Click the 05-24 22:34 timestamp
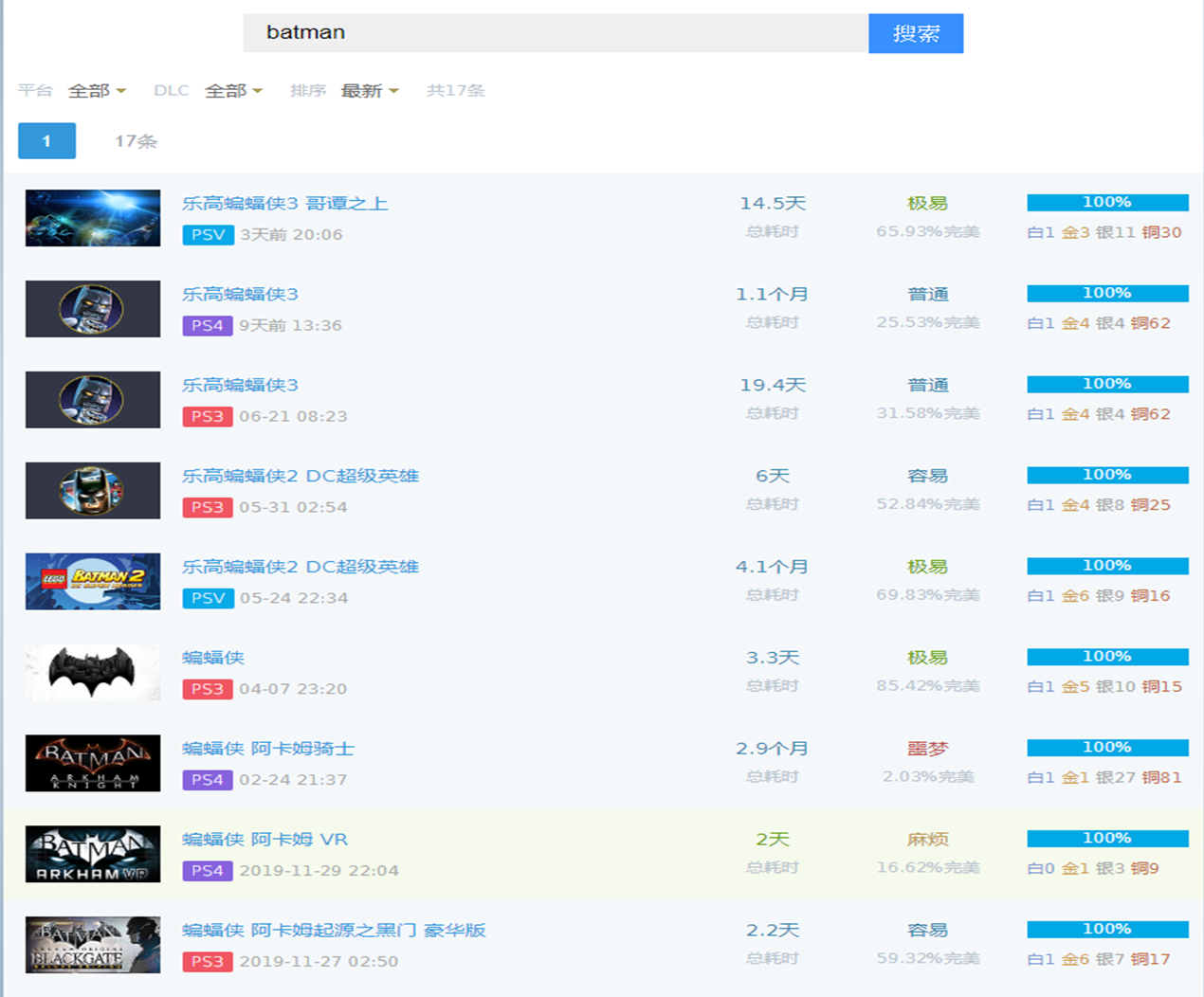Image resolution: width=1204 pixels, height=997 pixels. [293, 599]
